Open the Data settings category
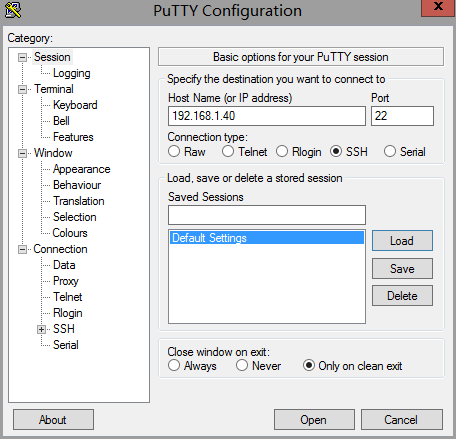456x439 pixels. 64,265
